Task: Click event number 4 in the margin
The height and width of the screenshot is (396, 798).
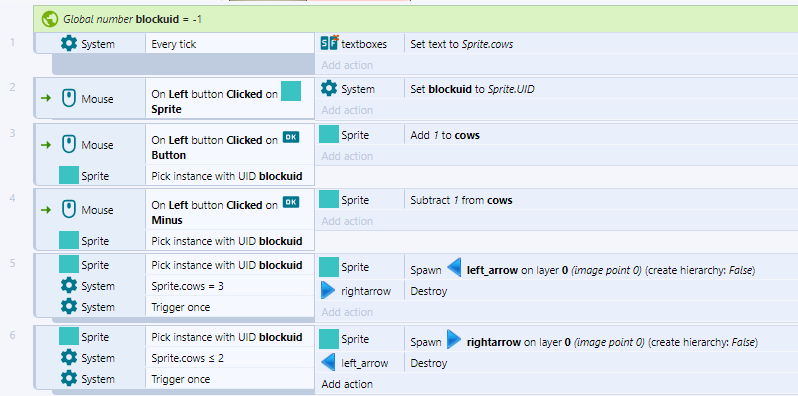Action: click(x=12, y=198)
